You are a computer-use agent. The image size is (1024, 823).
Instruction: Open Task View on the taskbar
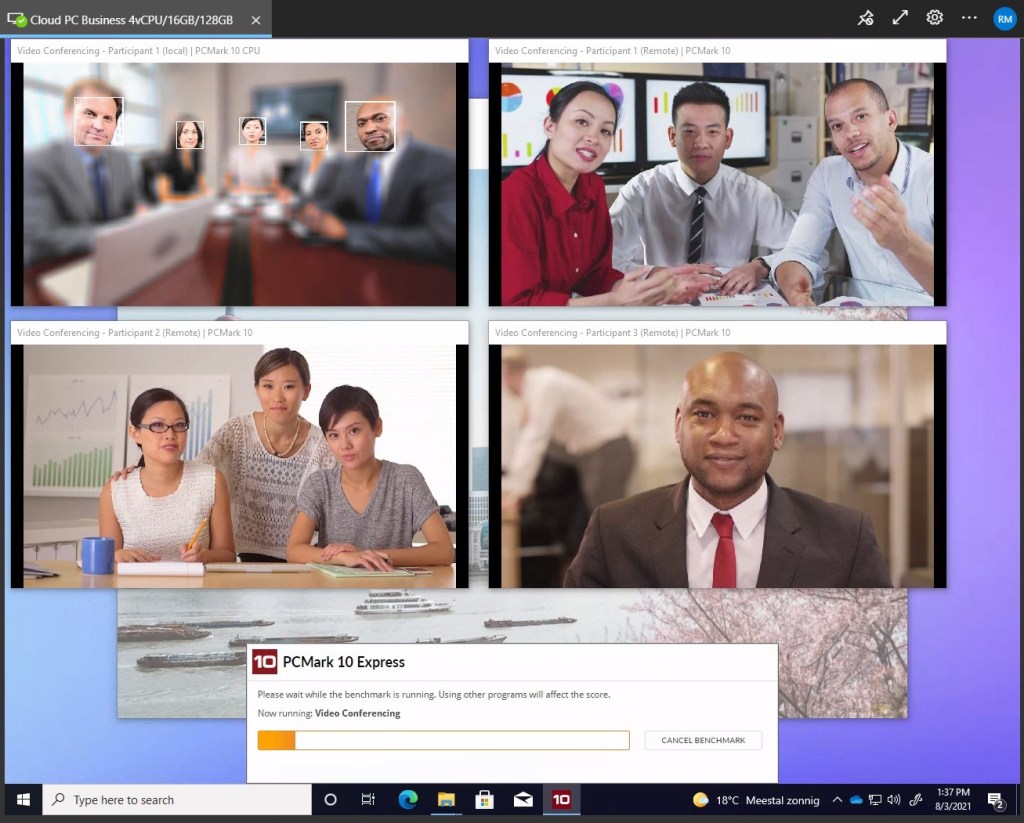[368, 799]
